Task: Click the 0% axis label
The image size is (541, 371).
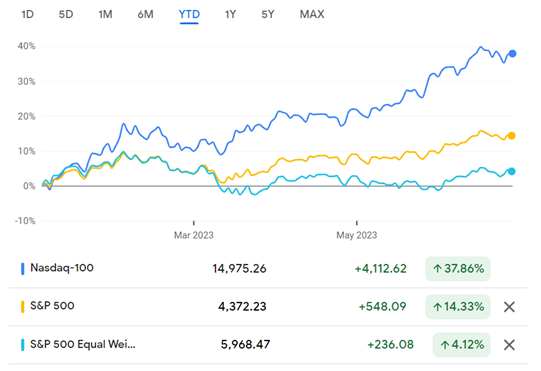Action: (x=29, y=186)
